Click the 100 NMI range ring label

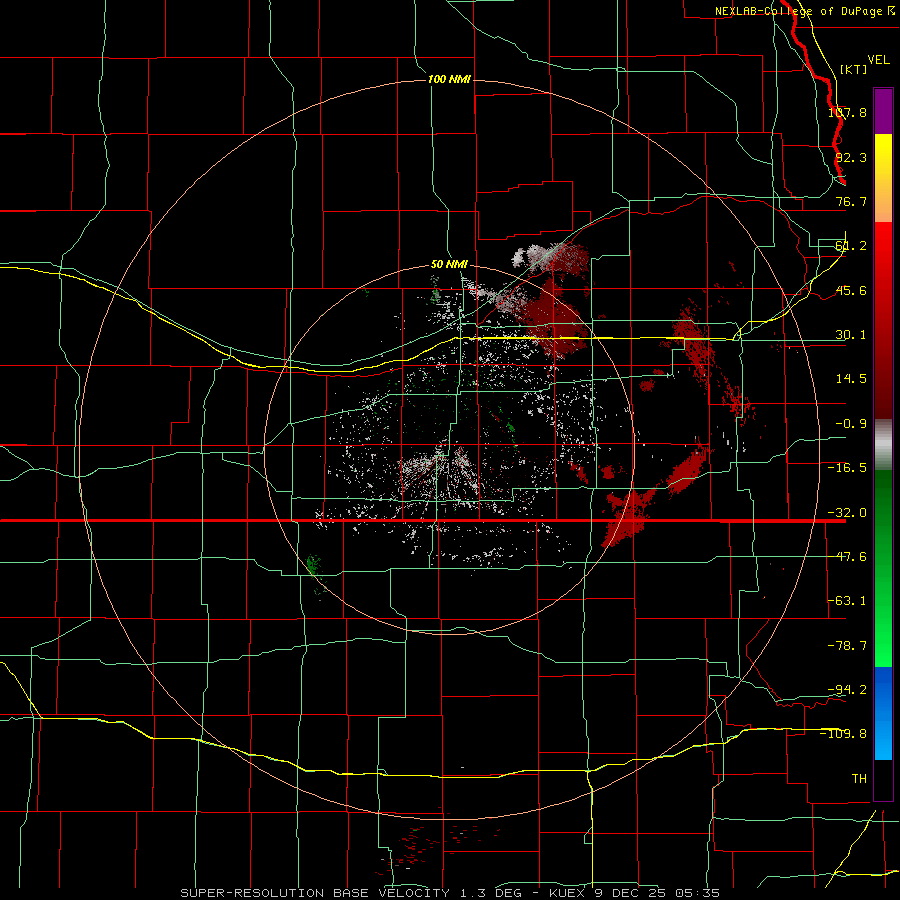[x=449, y=79]
